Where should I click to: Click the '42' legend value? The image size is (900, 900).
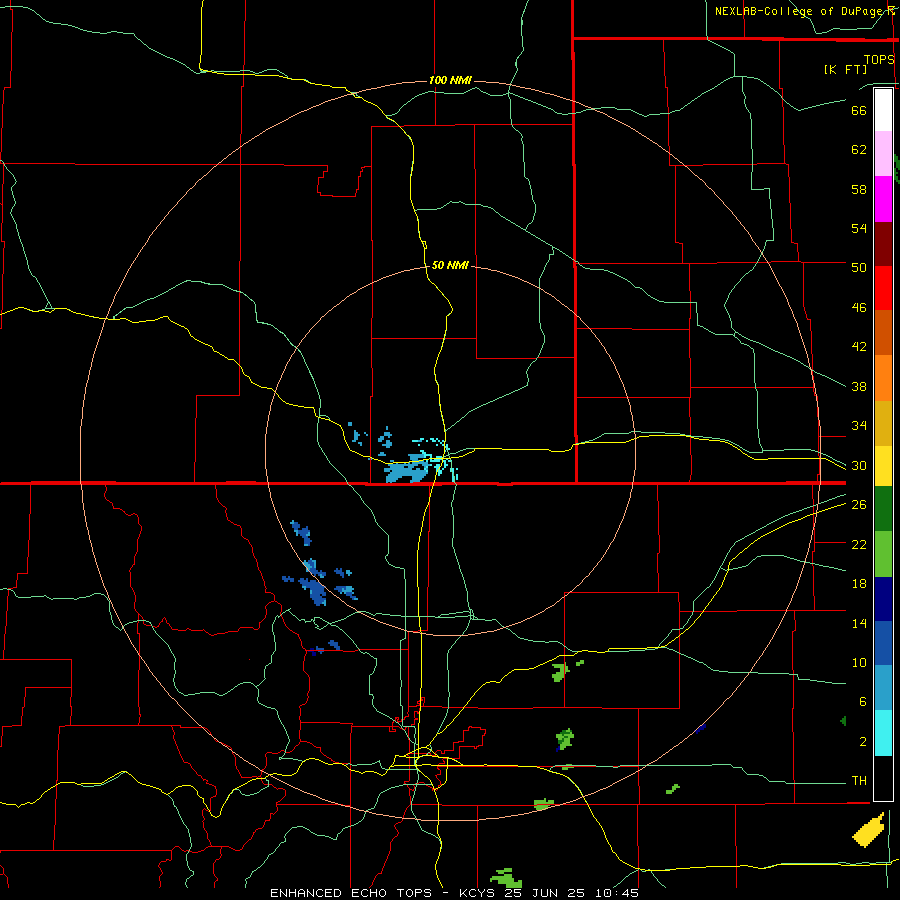point(859,346)
